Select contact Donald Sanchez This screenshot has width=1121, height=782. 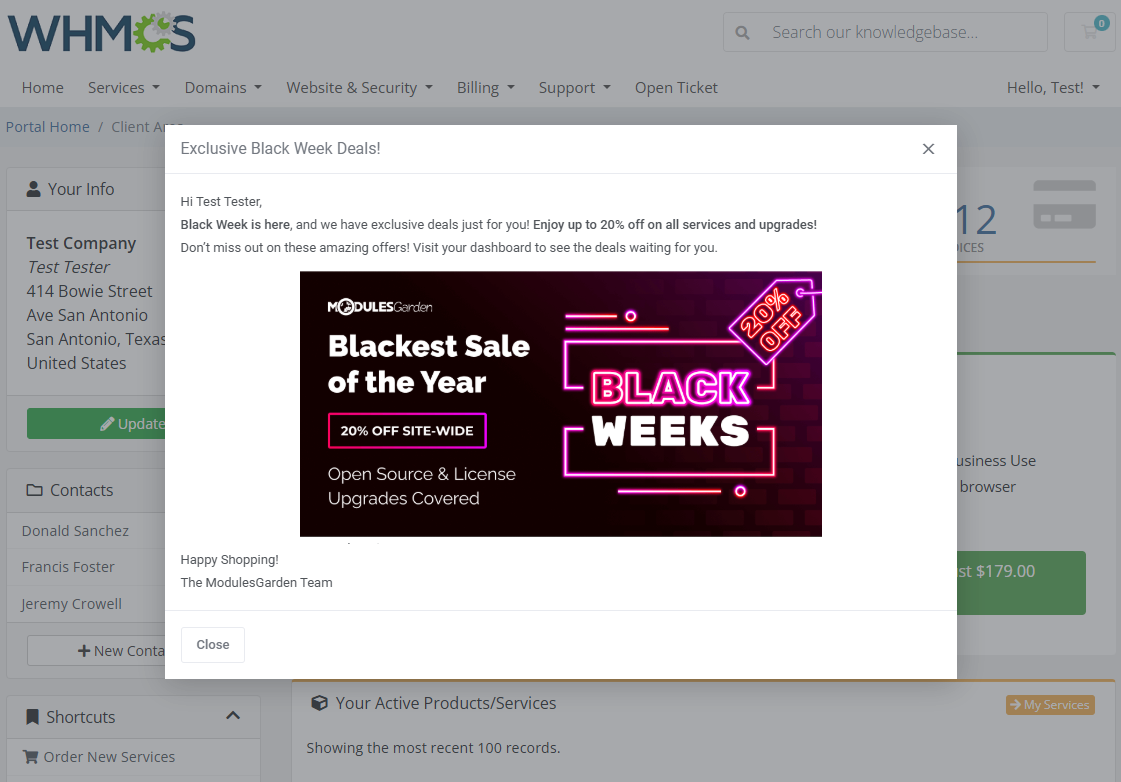[x=75, y=531]
